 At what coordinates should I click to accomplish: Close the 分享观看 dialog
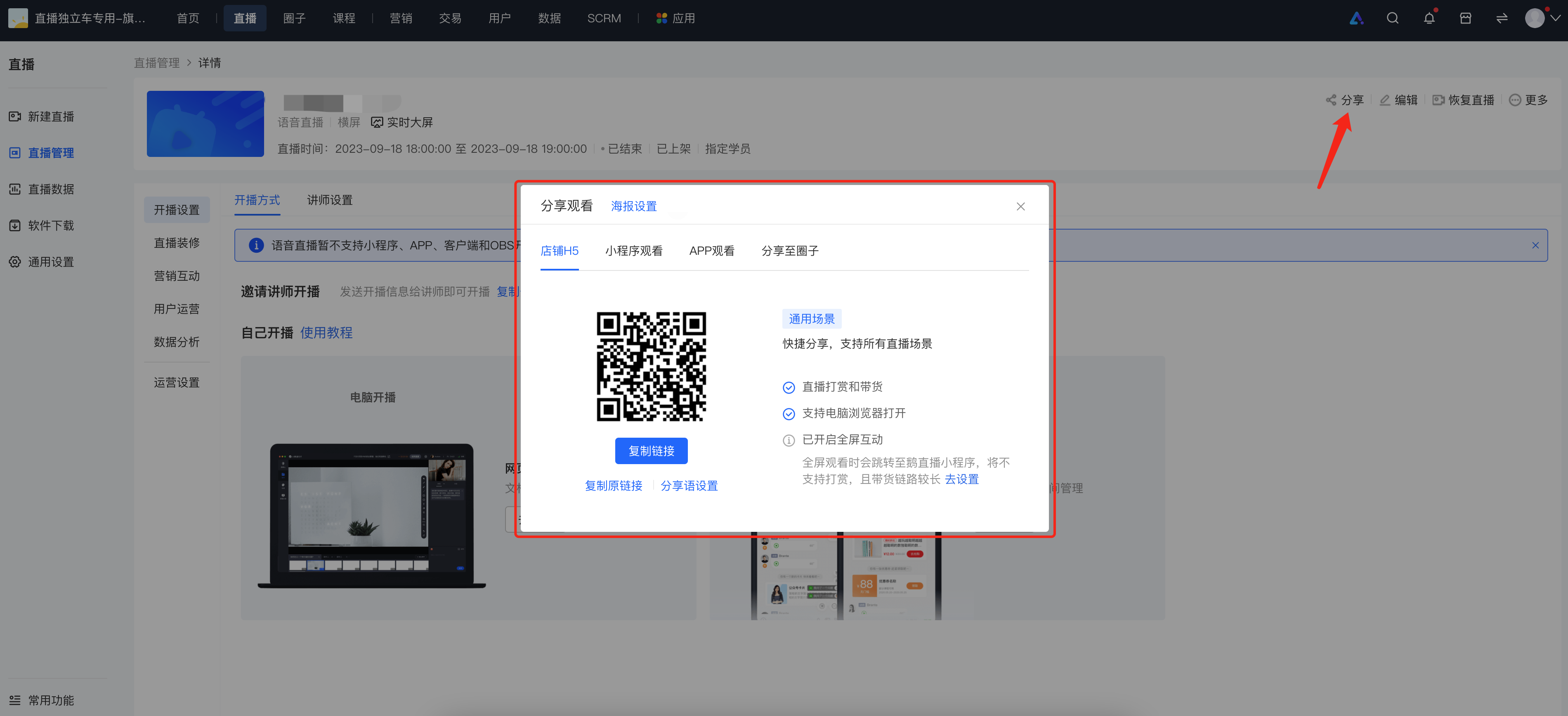point(1021,206)
